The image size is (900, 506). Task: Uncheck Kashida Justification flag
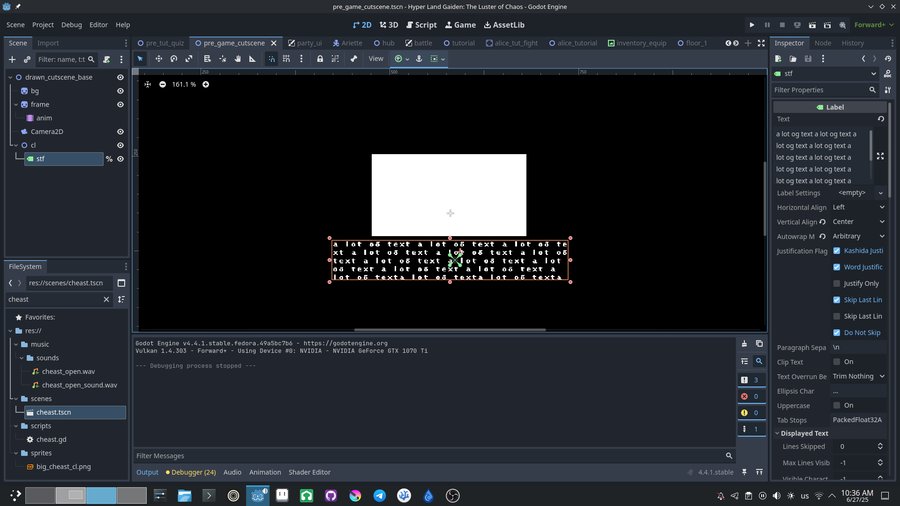tap(837, 251)
